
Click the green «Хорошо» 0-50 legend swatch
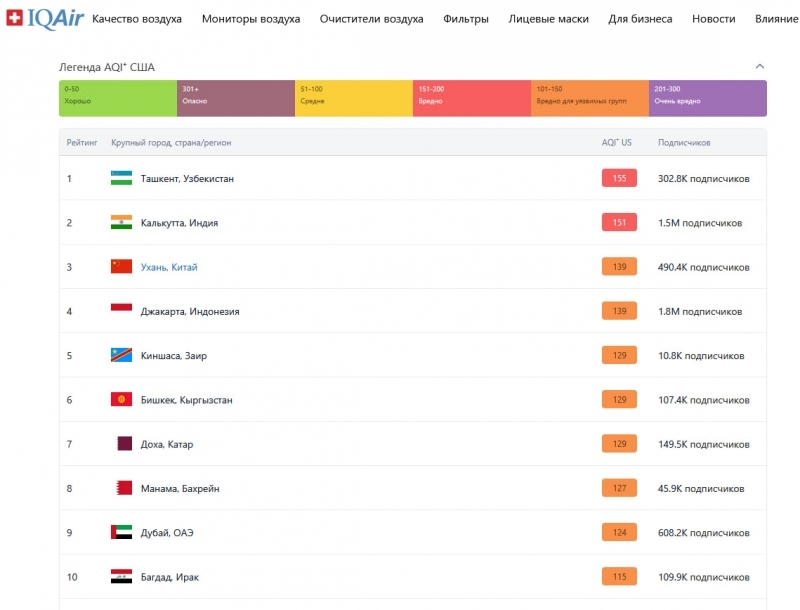coord(117,98)
